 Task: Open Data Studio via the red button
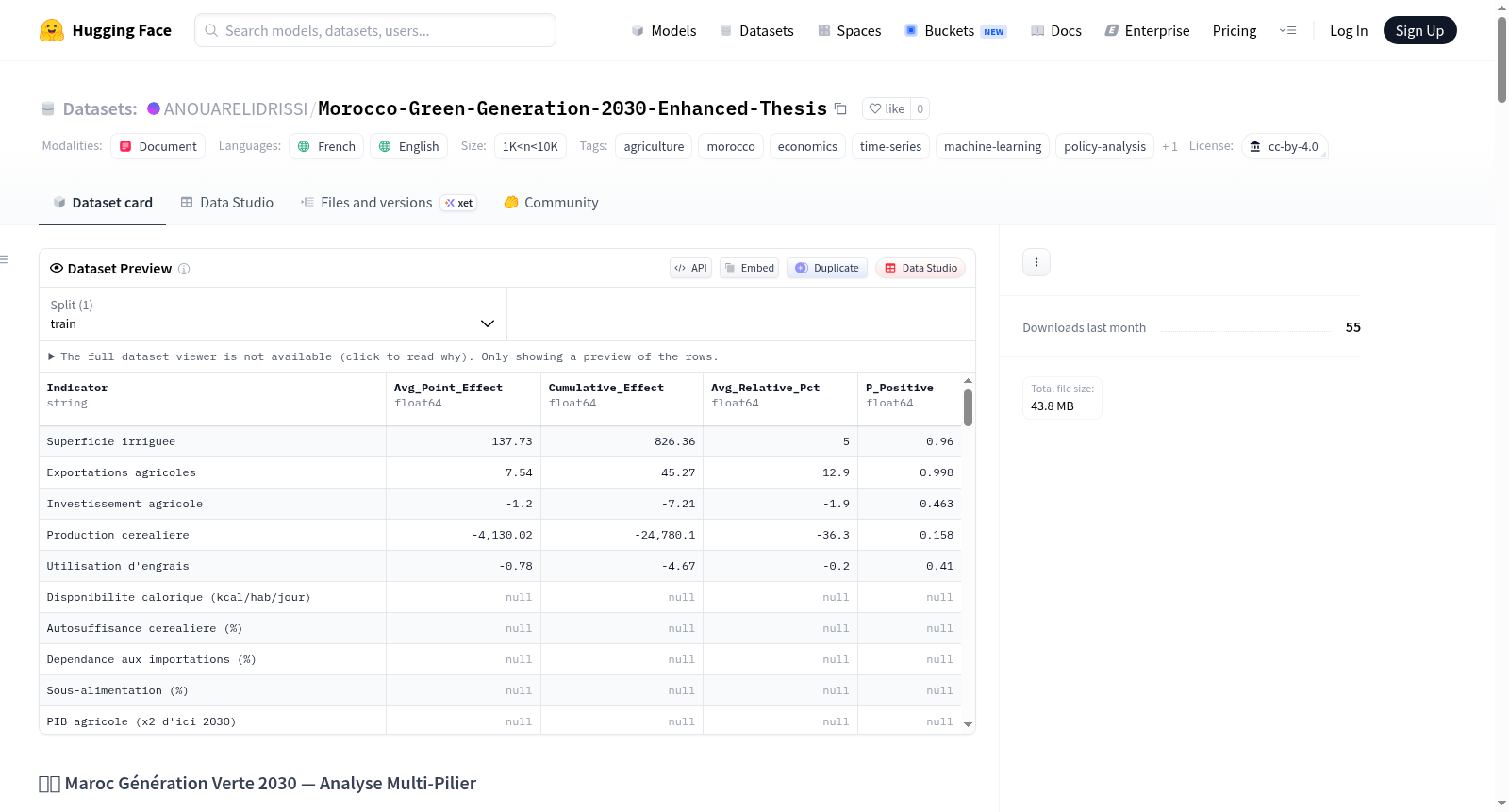(920, 268)
